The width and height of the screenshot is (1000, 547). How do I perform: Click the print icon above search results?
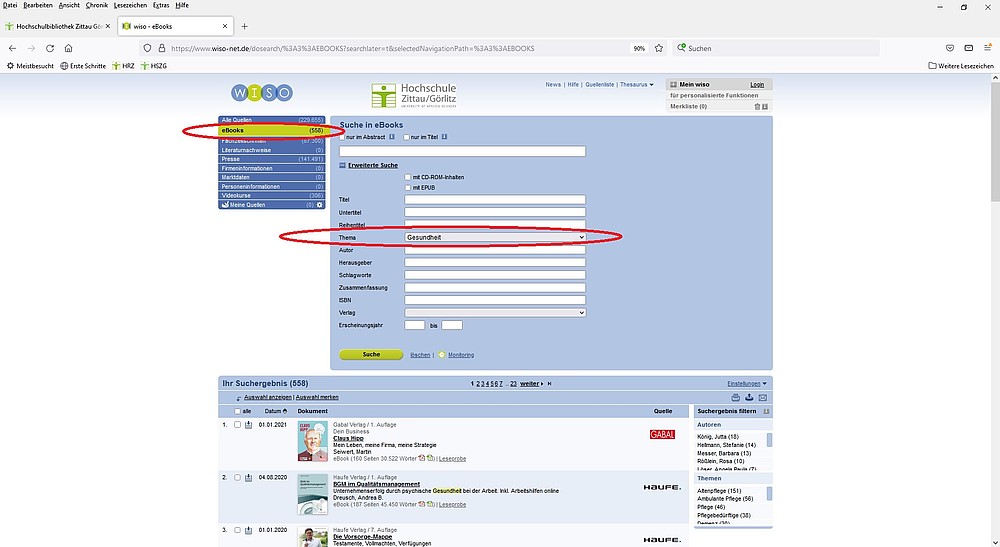(736, 397)
